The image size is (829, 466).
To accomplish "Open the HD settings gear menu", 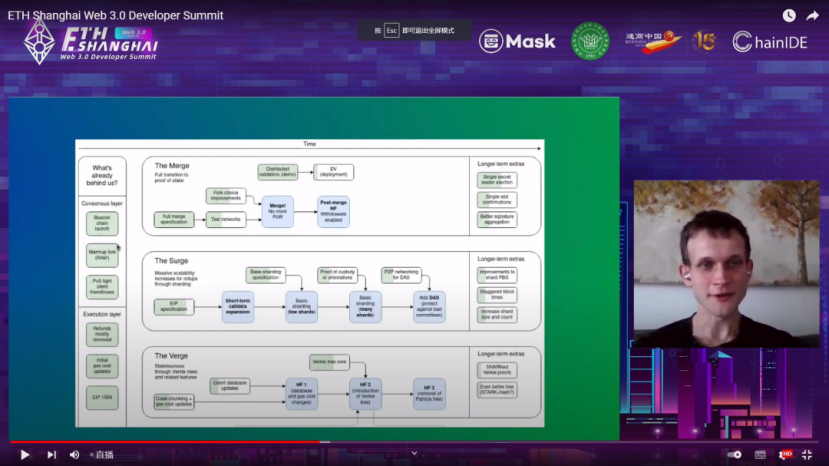I will tap(786, 454).
